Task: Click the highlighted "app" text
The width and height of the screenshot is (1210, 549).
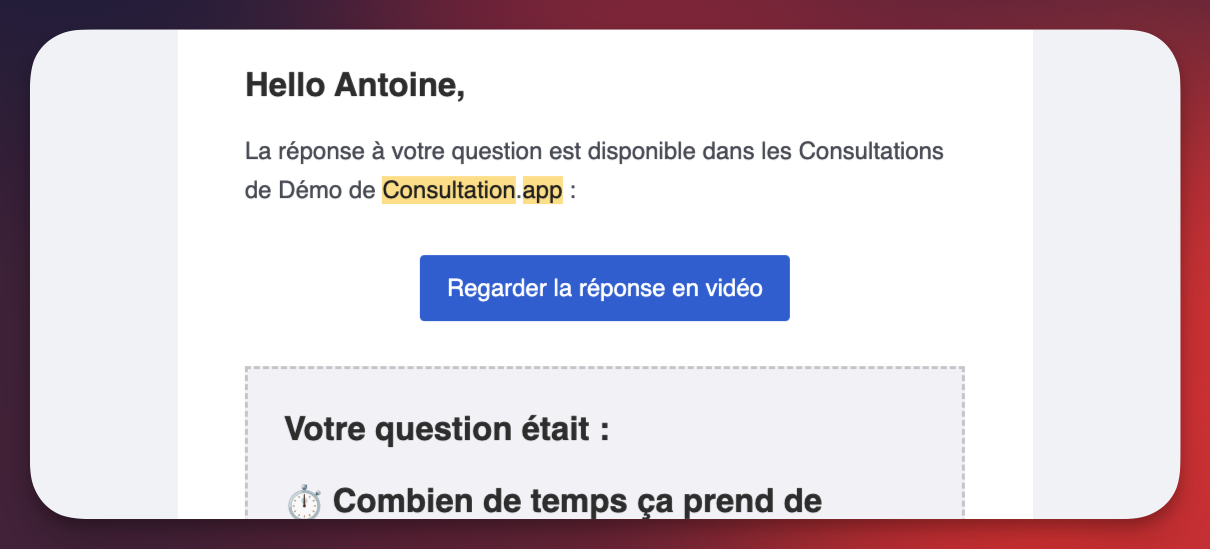Action: (543, 190)
